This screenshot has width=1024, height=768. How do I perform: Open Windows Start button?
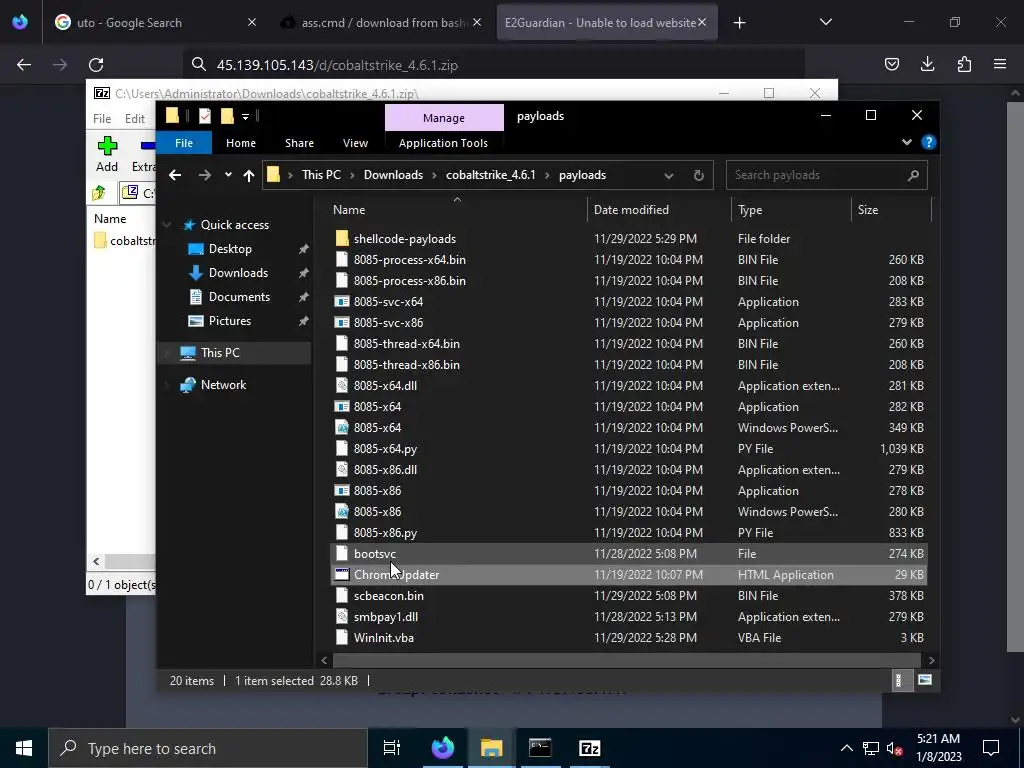tap(24, 748)
